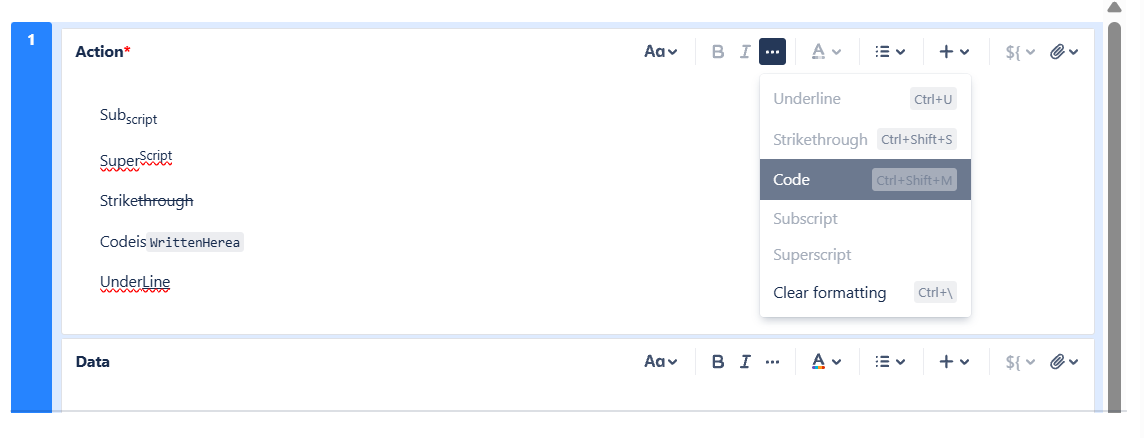Open Action text color picker
1144x438 pixels.
coord(825,52)
